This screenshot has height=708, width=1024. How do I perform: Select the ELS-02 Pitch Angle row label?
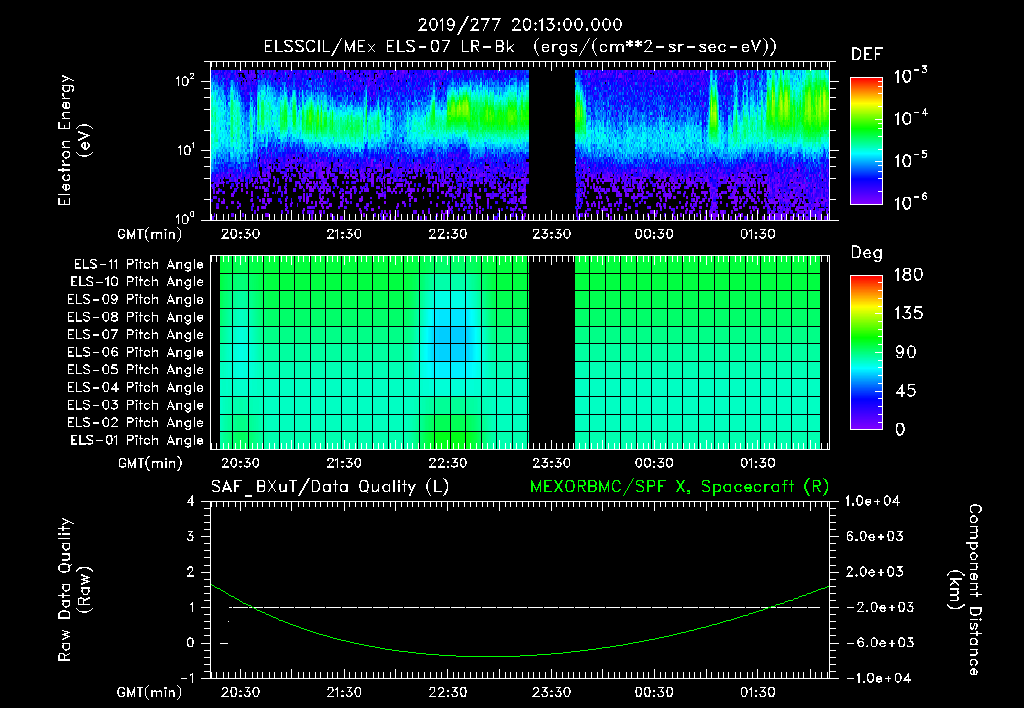(x=136, y=423)
